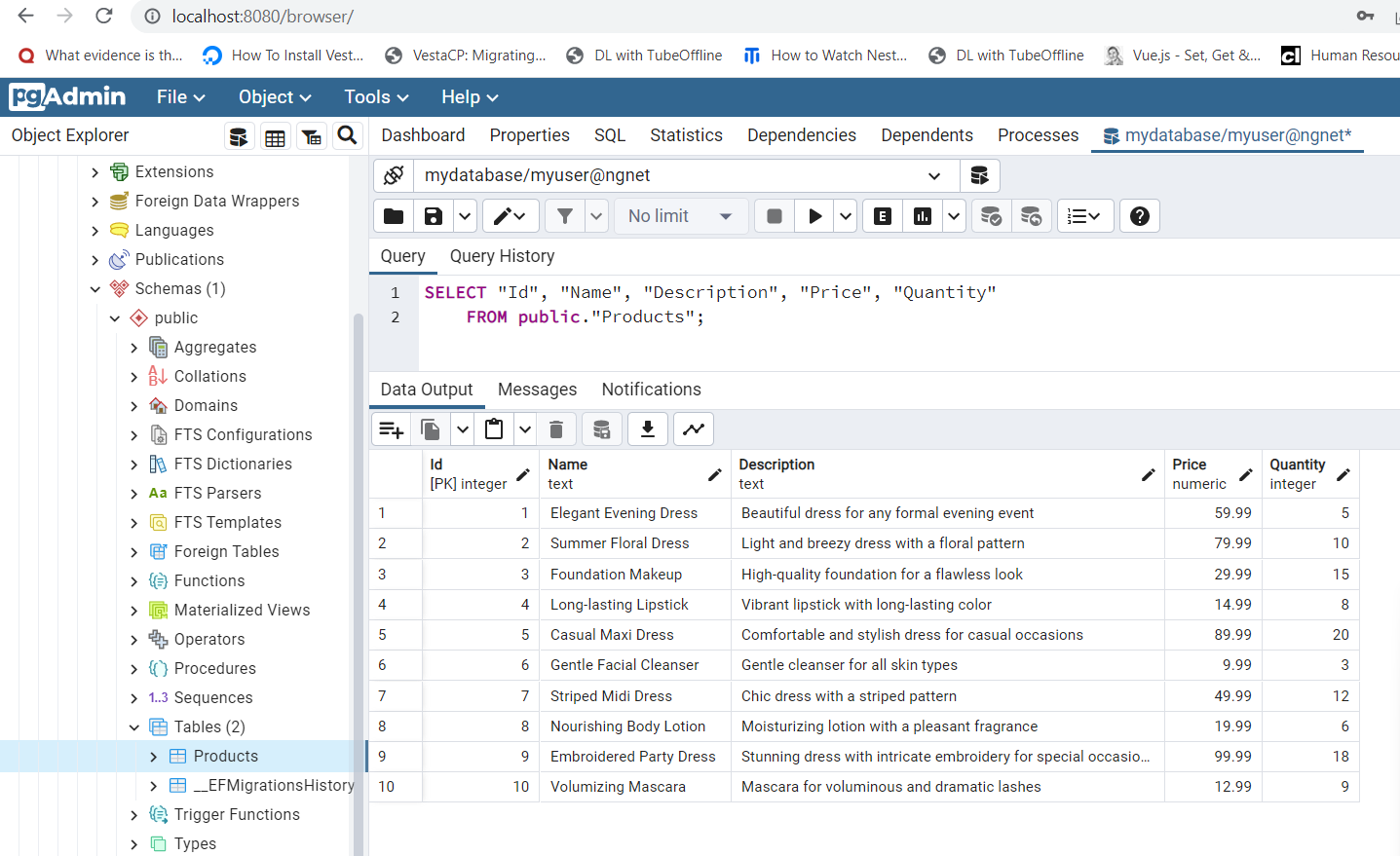Image resolution: width=1400 pixels, height=856 pixels.
Task: Click the Open file folder icon
Action: (x=394, y=216)
